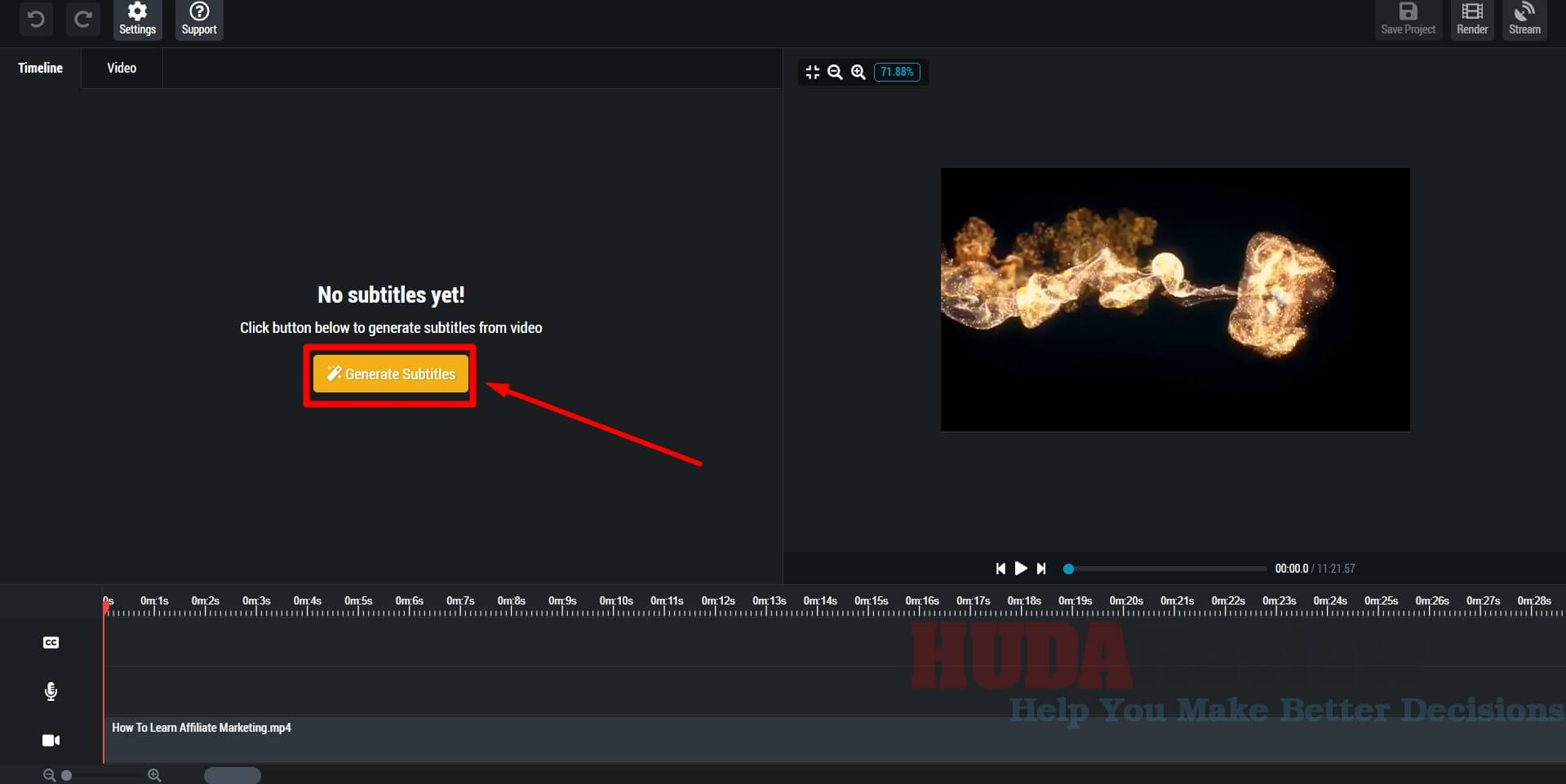Click the Generate Subtitles button
This screenshot has width=1566, height=784.
[391, 374]
